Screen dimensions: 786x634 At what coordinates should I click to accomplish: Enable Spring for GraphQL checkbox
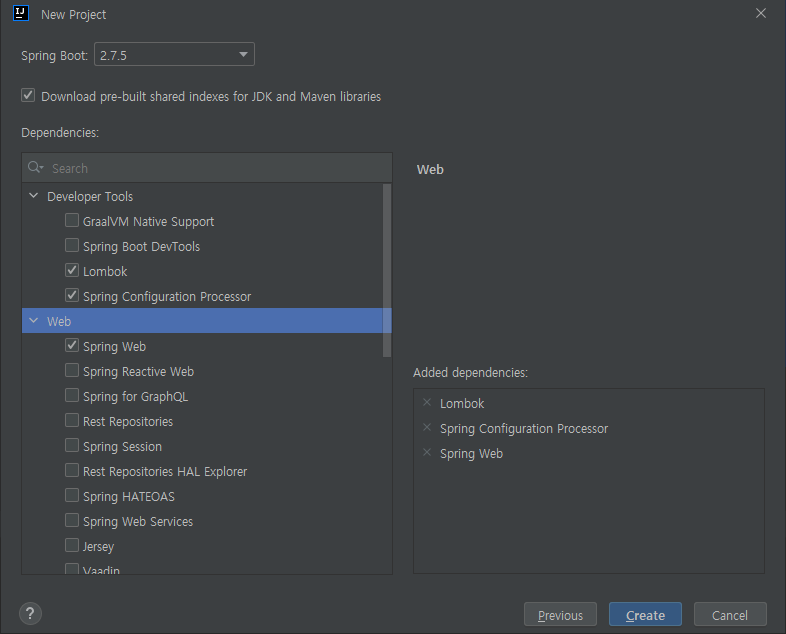[72, 395]
